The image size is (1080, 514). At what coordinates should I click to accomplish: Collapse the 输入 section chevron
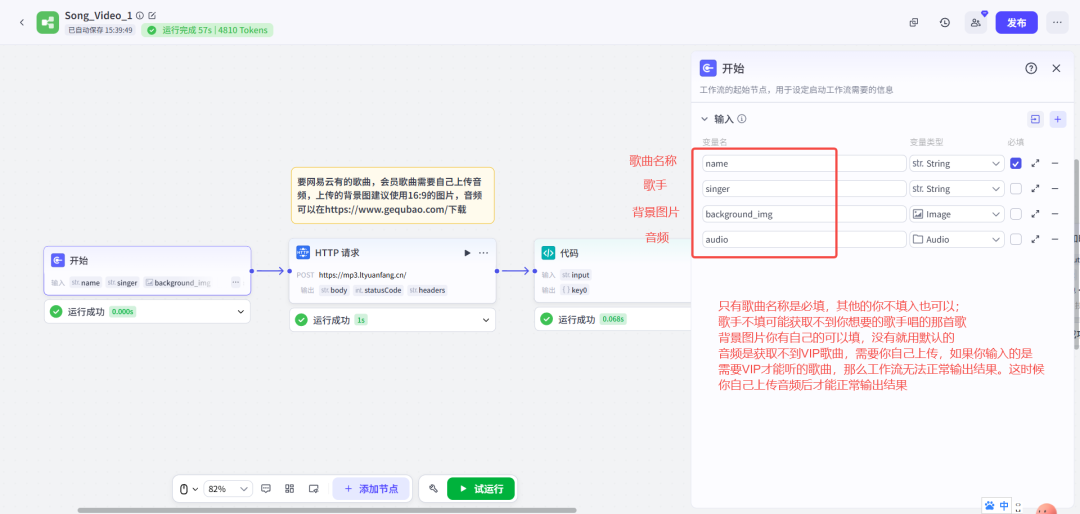pos(705,119)
